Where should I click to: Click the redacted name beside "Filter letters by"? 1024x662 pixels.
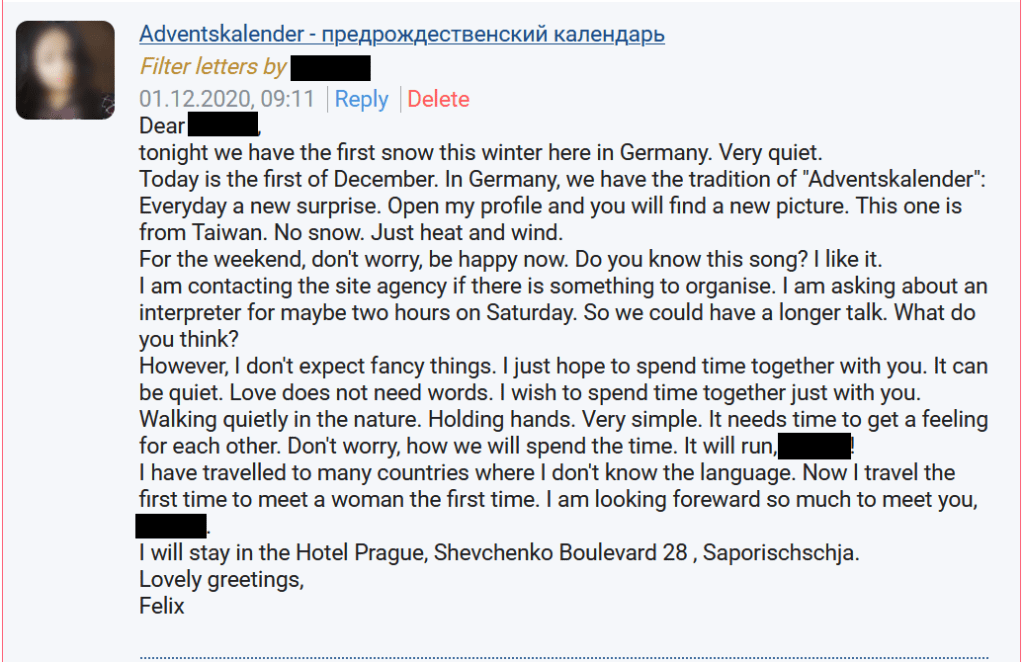pyautogui.click(x=331, y=67)
